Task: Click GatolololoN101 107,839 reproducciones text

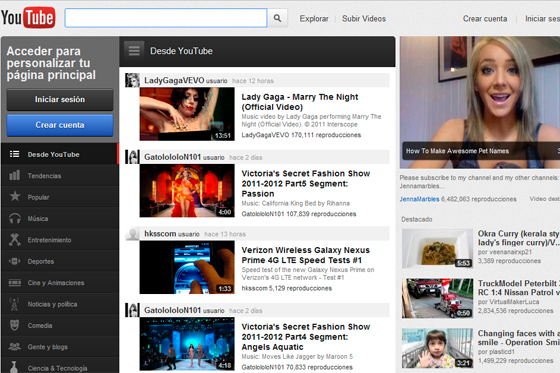Action: tap(299, 214)
